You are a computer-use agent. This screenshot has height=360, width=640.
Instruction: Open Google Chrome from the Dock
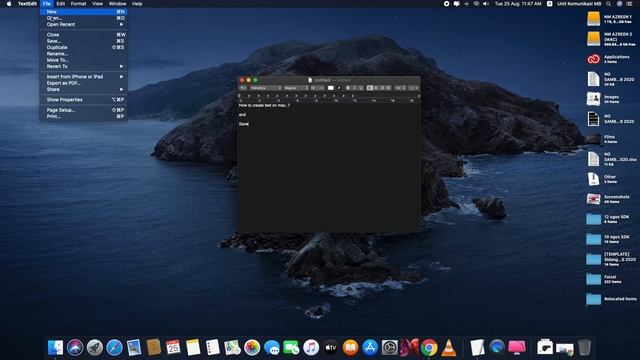tap(429, 347)
